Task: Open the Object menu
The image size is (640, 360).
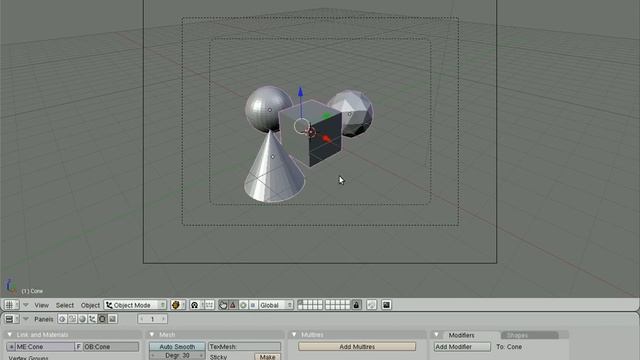Action: (x=90, y=305)
